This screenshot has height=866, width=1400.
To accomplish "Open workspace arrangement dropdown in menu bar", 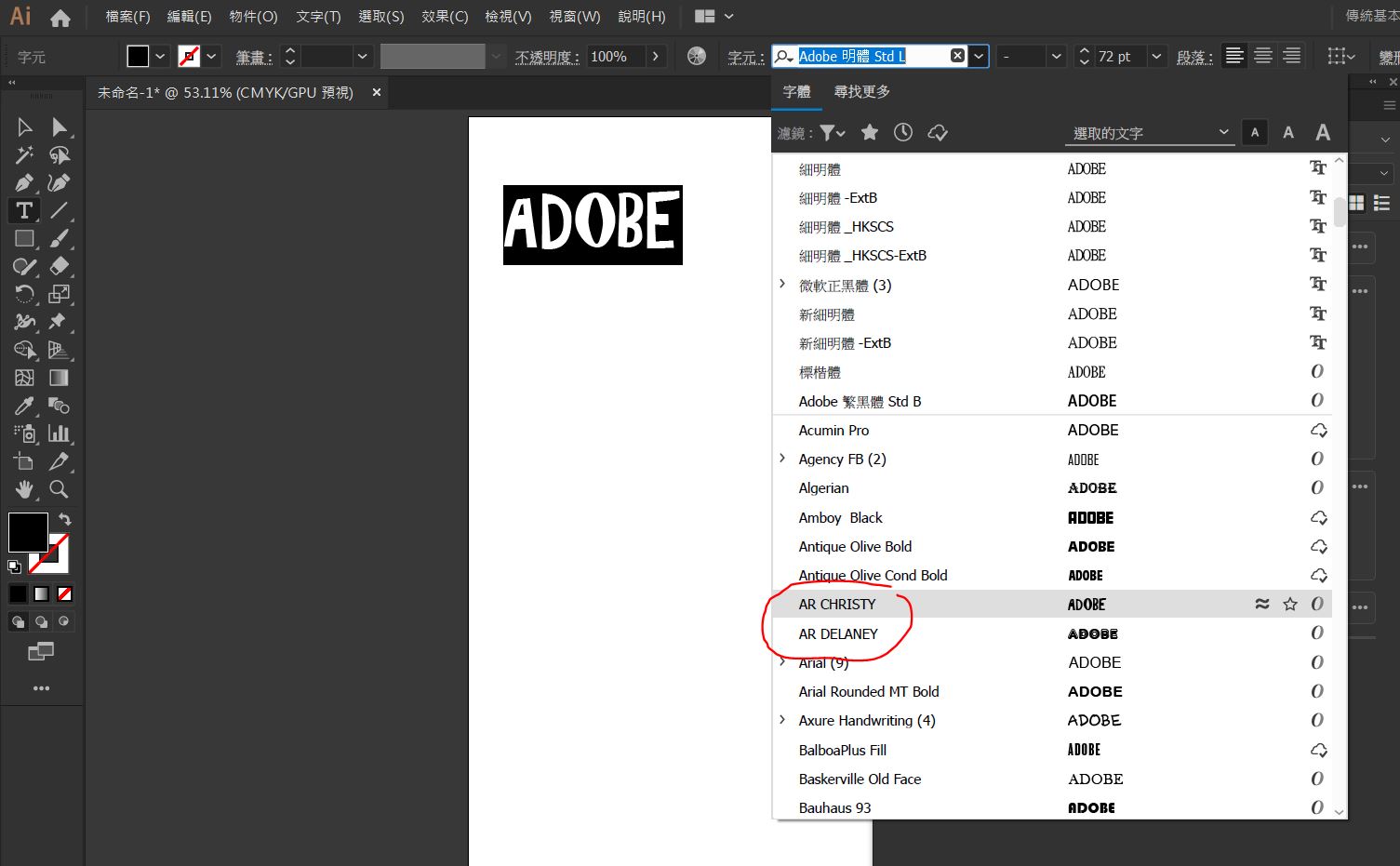I will [x=714, y=17].
